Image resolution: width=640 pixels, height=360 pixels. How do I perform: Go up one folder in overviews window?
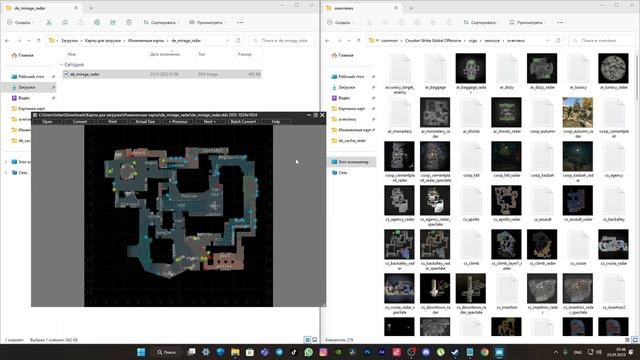click(x=359, y=40)
